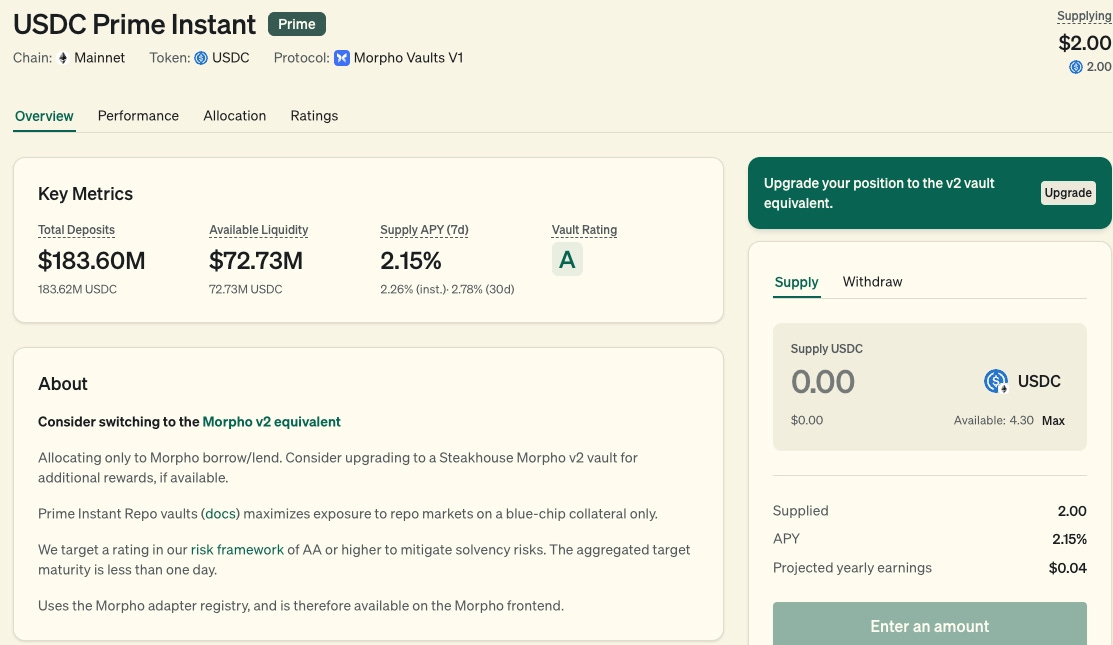
Task: Click the Vault Rating label
Action: coord(584,230)
